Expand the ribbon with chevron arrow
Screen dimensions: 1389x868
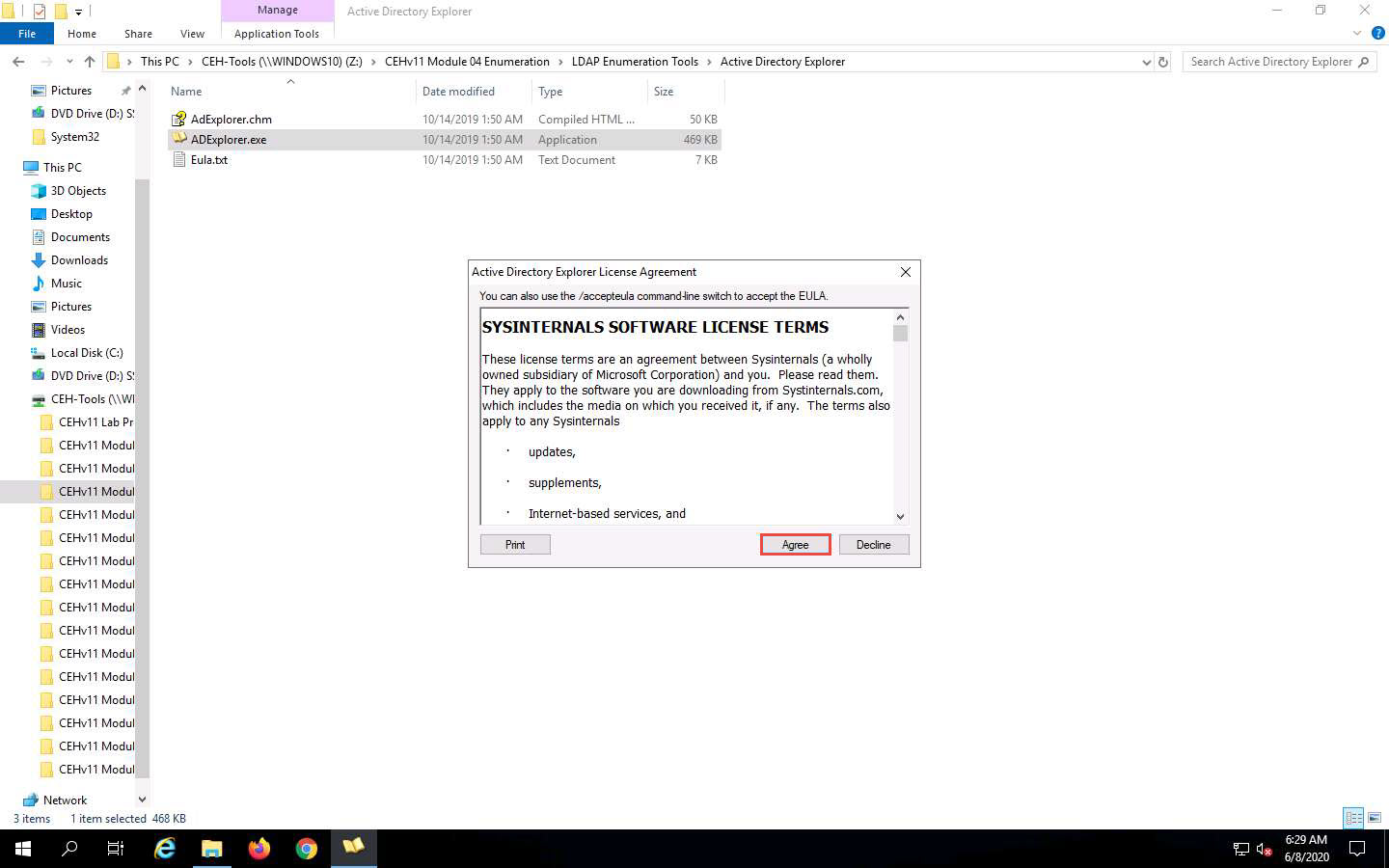pyautogui.click(x=1357, y=33)
